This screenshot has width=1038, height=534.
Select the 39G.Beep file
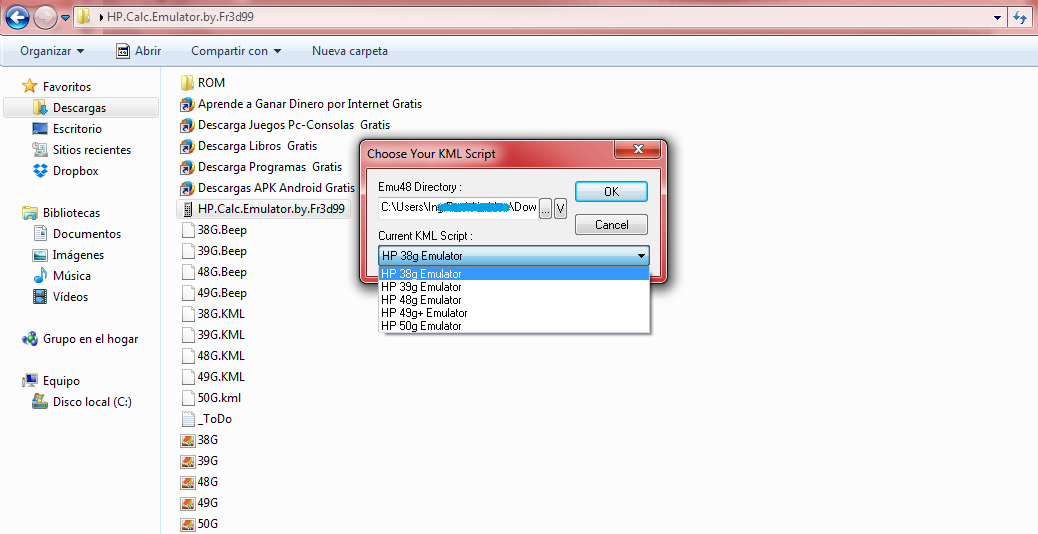[x=222, y=251]
